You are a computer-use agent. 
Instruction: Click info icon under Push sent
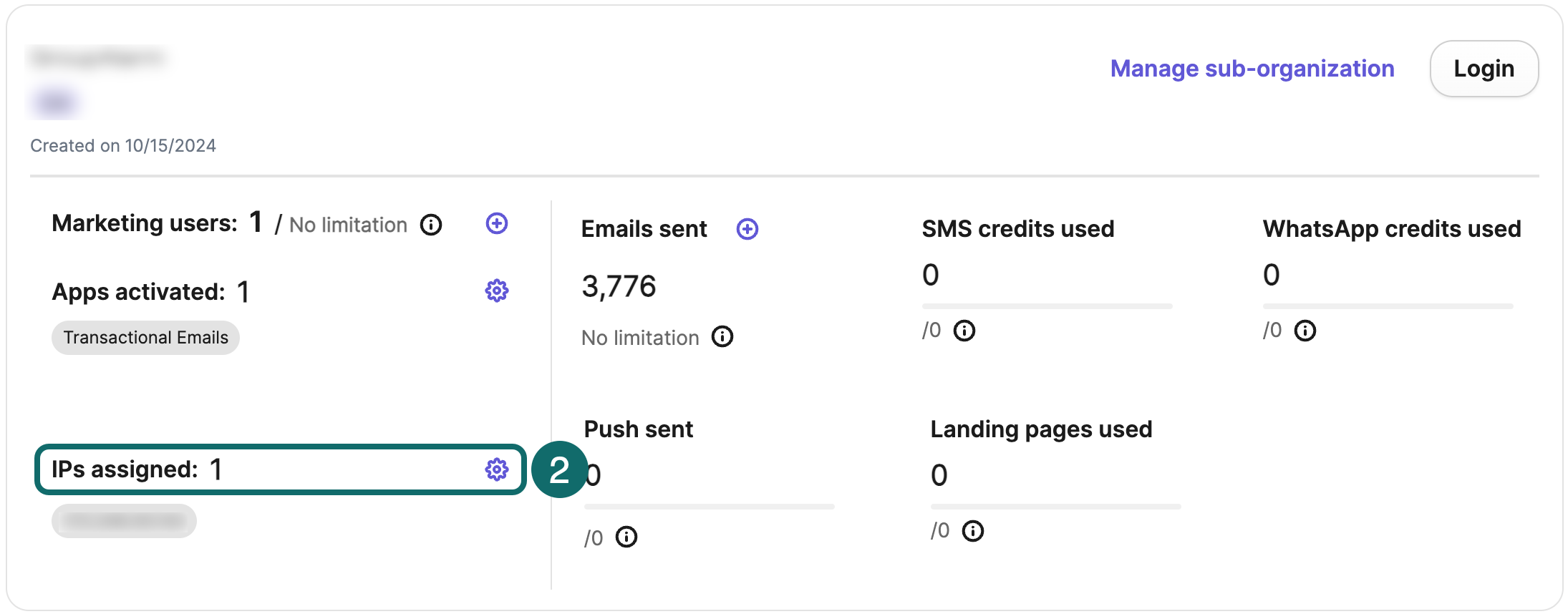626,537
